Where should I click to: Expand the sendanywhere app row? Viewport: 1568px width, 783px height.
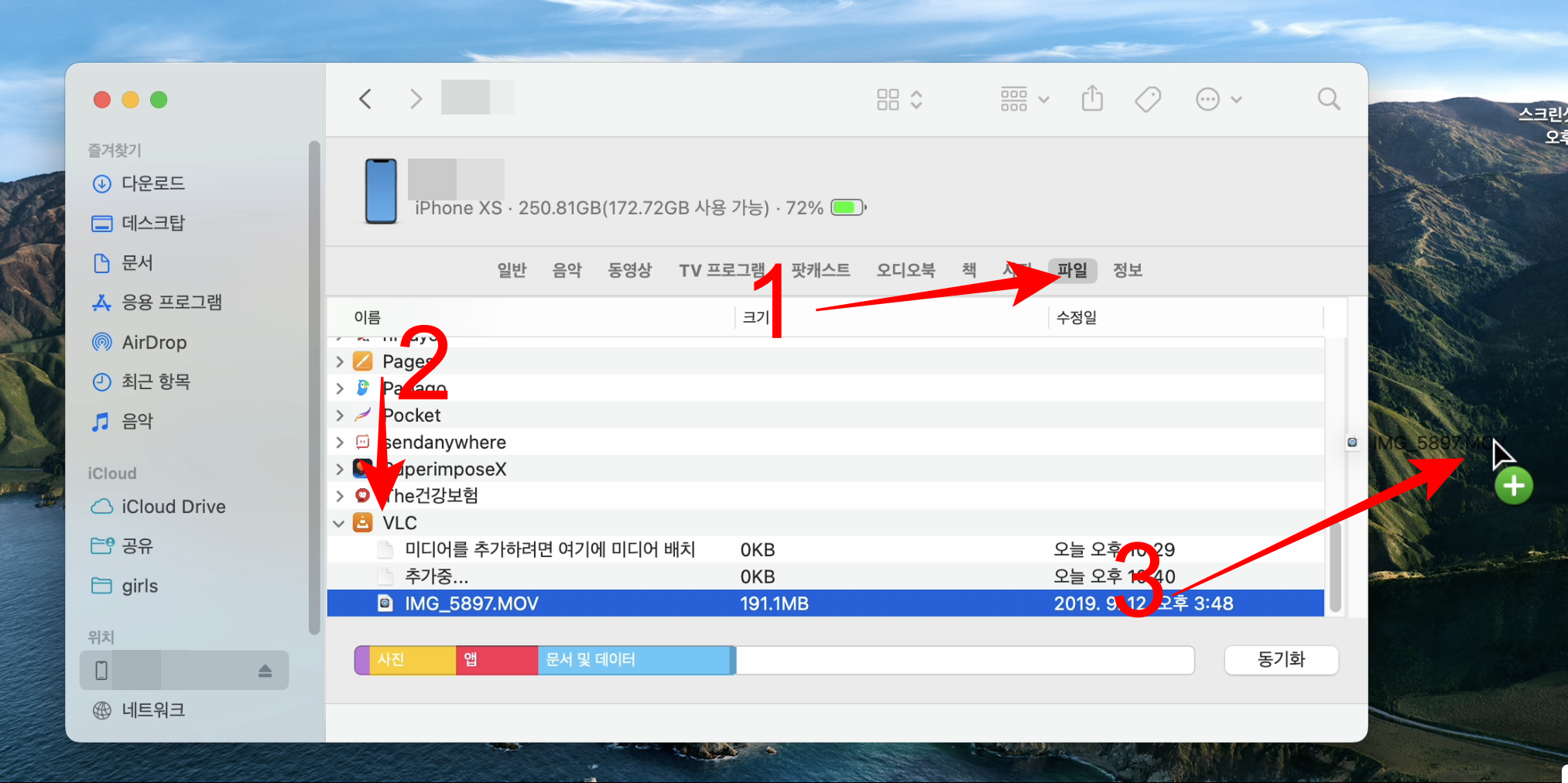[x=339, y=443]
